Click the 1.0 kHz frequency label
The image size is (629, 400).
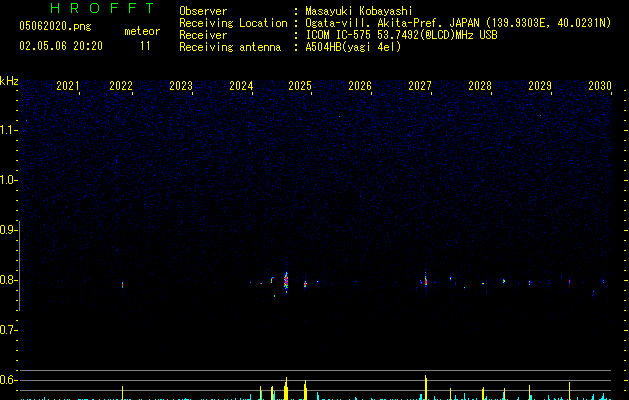8,180
